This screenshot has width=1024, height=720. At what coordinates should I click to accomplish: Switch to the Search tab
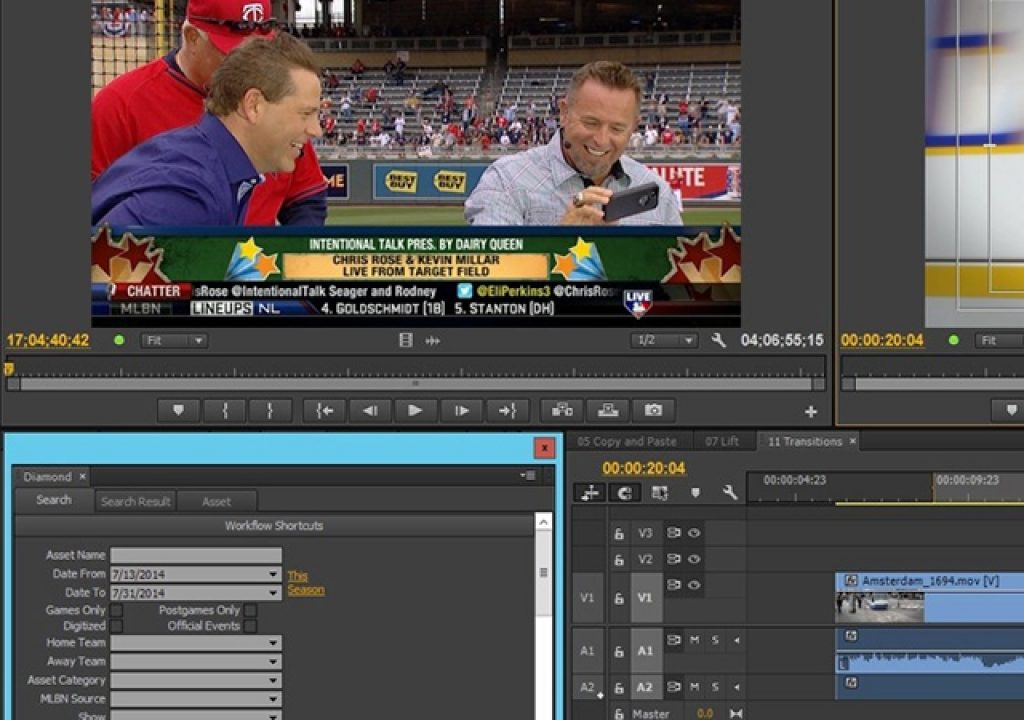[x=54, y=500]
